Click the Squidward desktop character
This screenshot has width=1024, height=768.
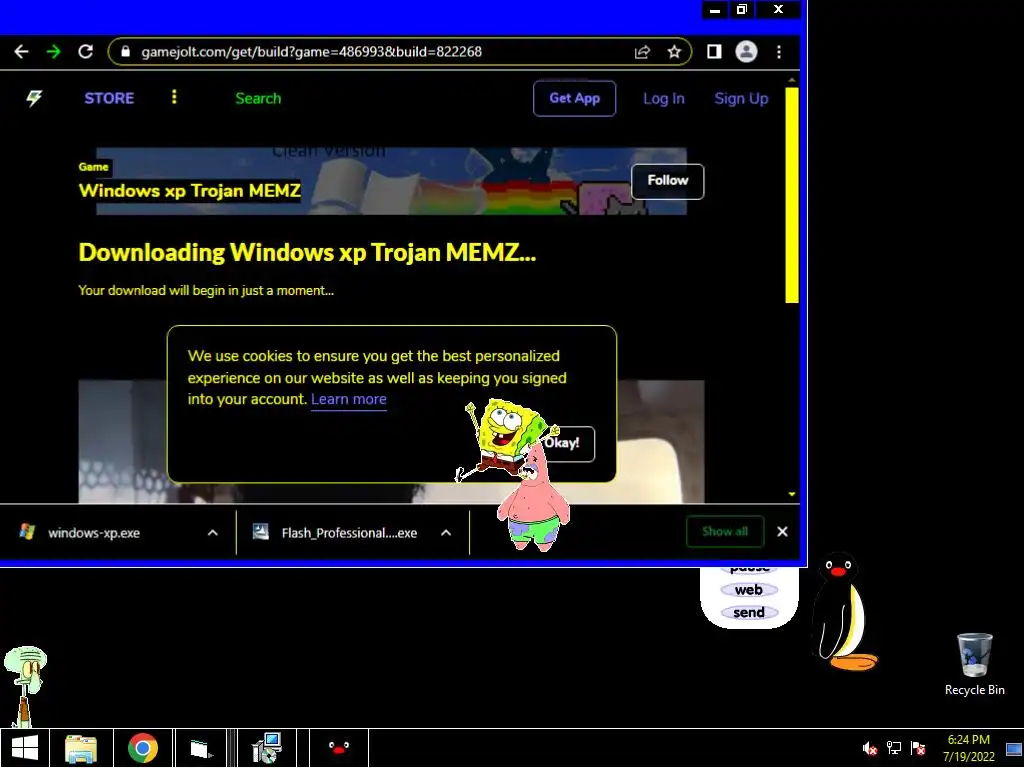point(26,686)
